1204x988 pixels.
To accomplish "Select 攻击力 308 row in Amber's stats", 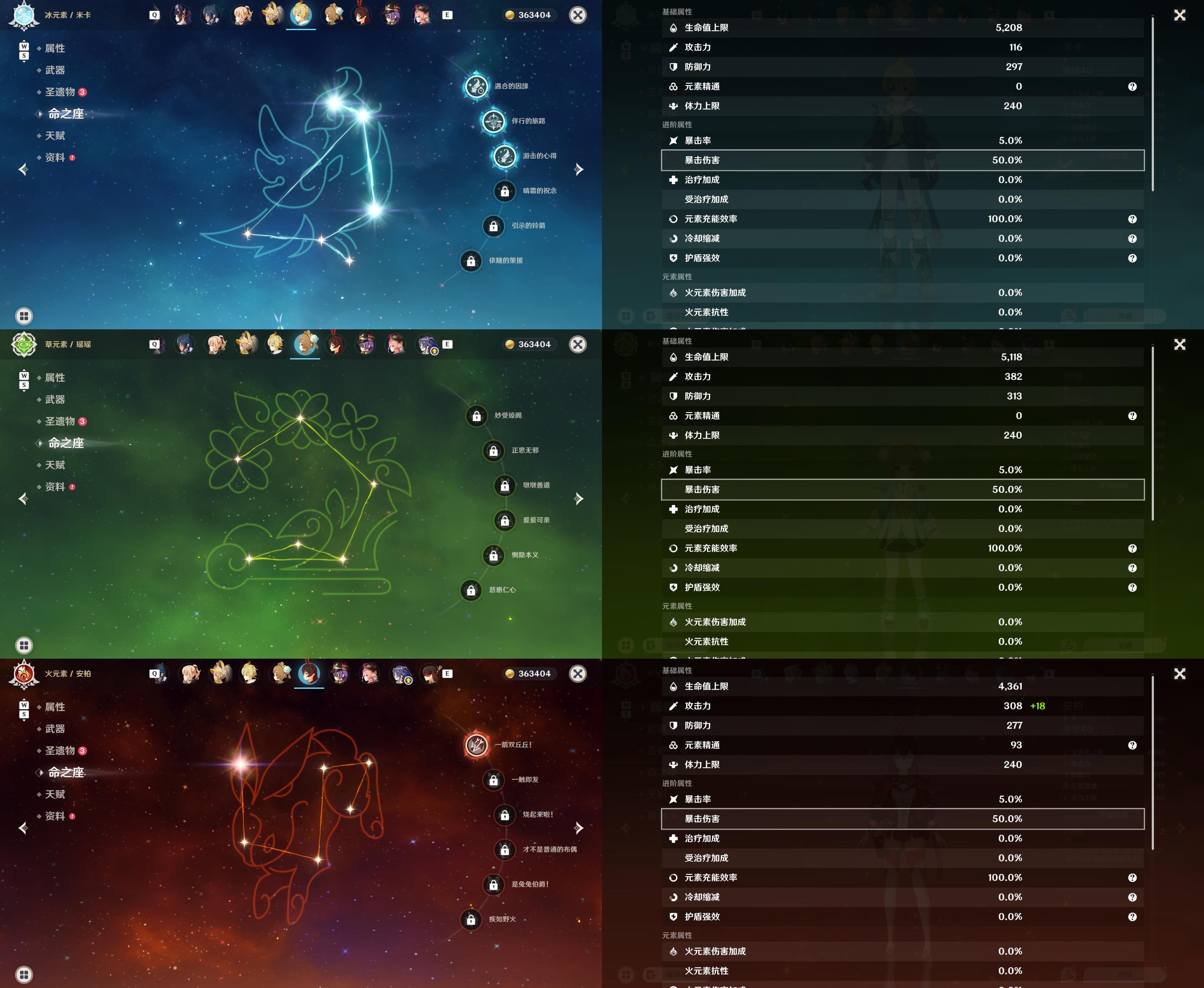I will click(902, 706).
